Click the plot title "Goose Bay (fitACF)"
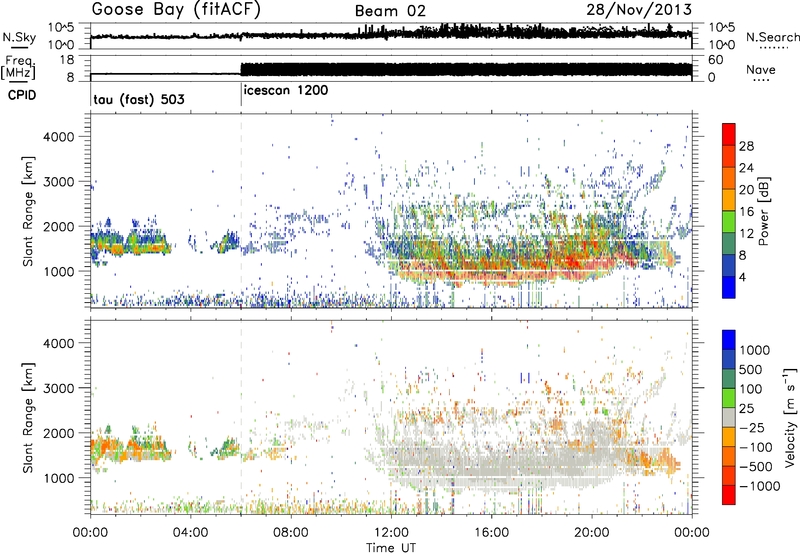800x554 pixels. click(176, 9)
